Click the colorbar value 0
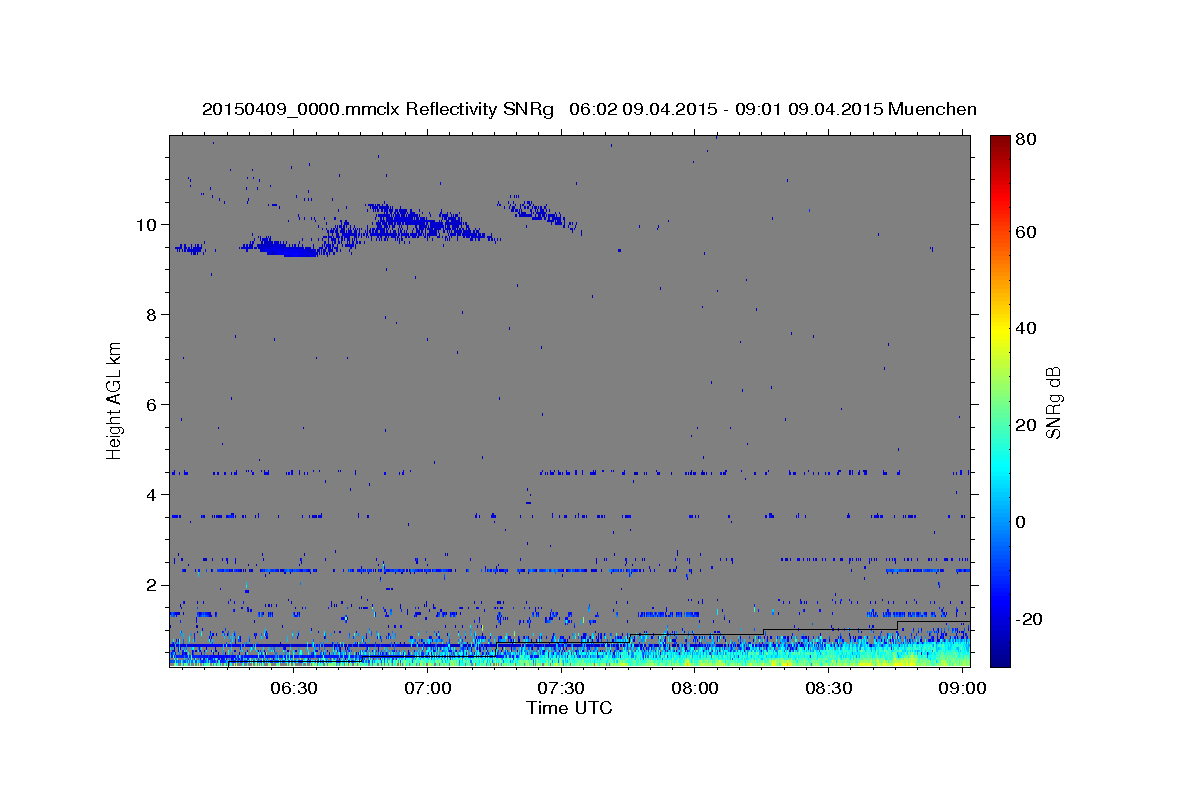Screen dimensions: 1200x800 click(x=1021, y=522)
